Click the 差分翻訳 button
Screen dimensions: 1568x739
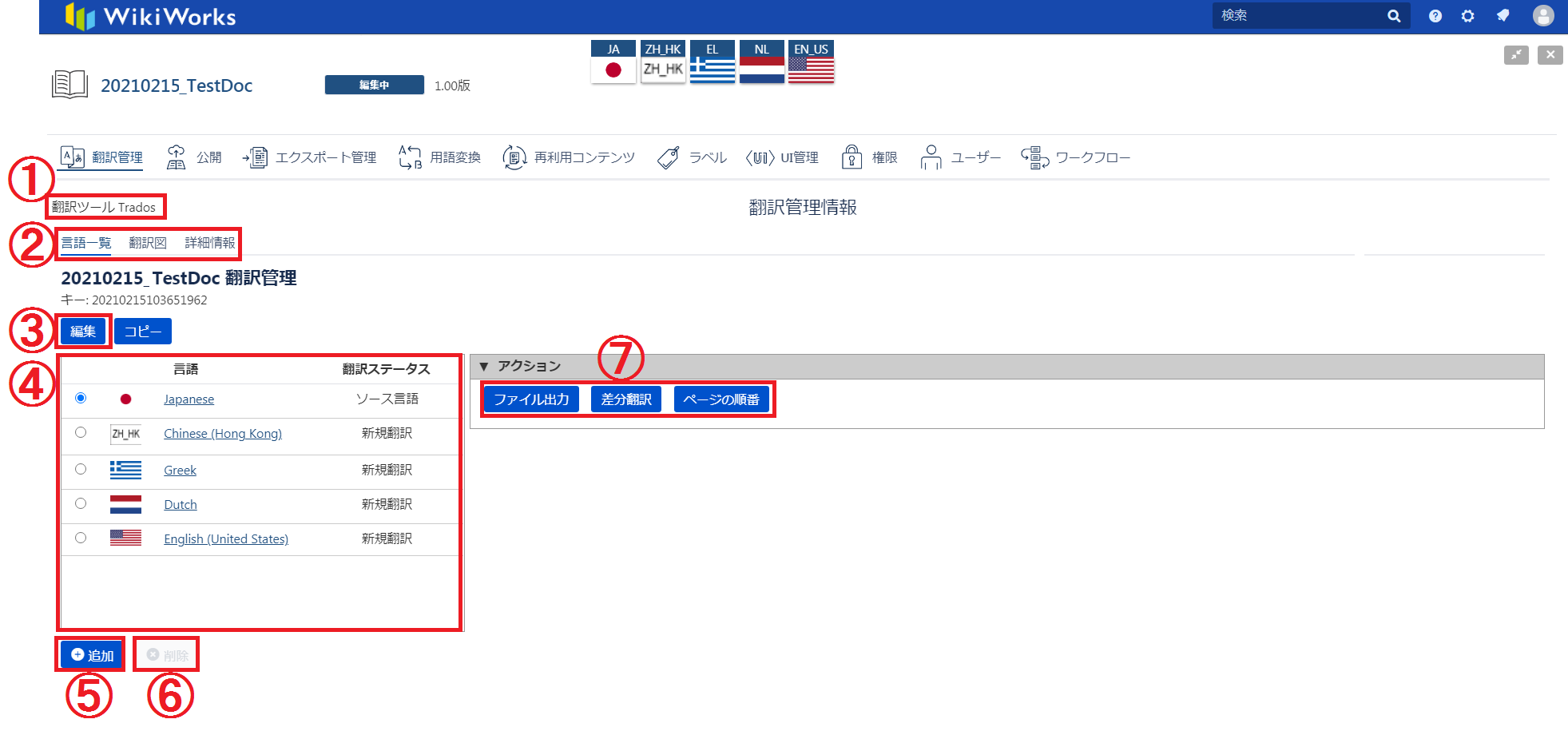pos(626,399)
